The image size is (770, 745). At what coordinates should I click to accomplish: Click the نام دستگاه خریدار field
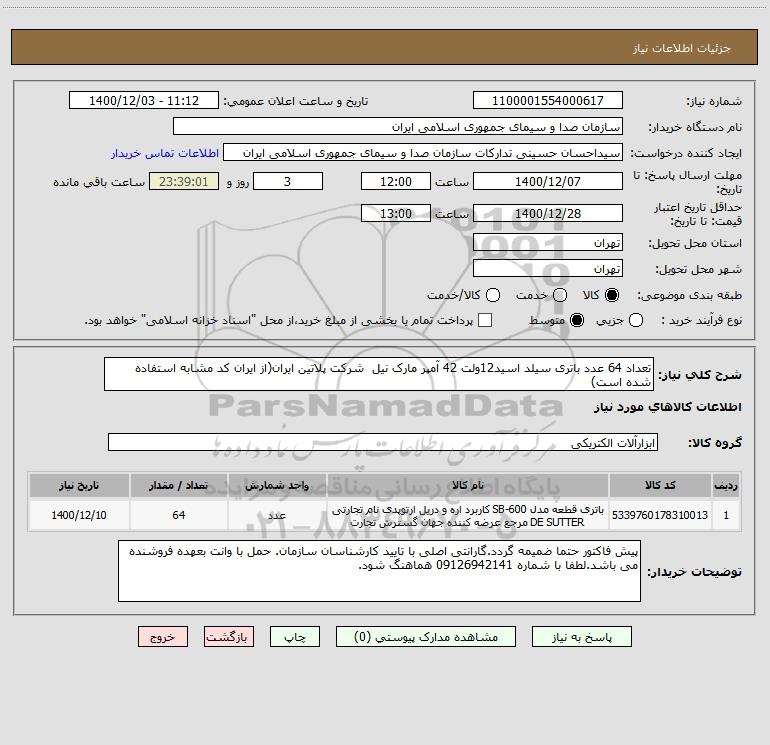(x=398, y=126)
